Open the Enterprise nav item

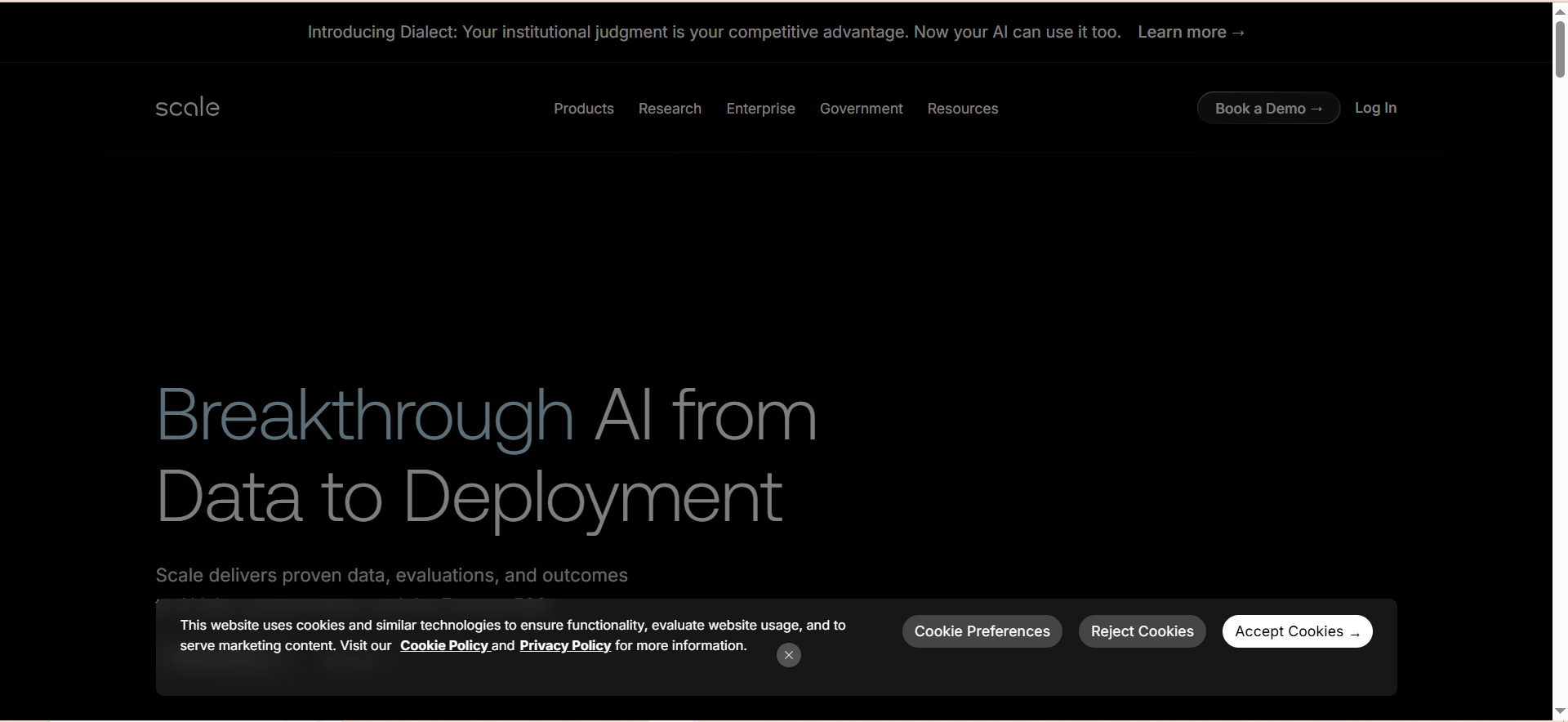(x=760, y=109)
